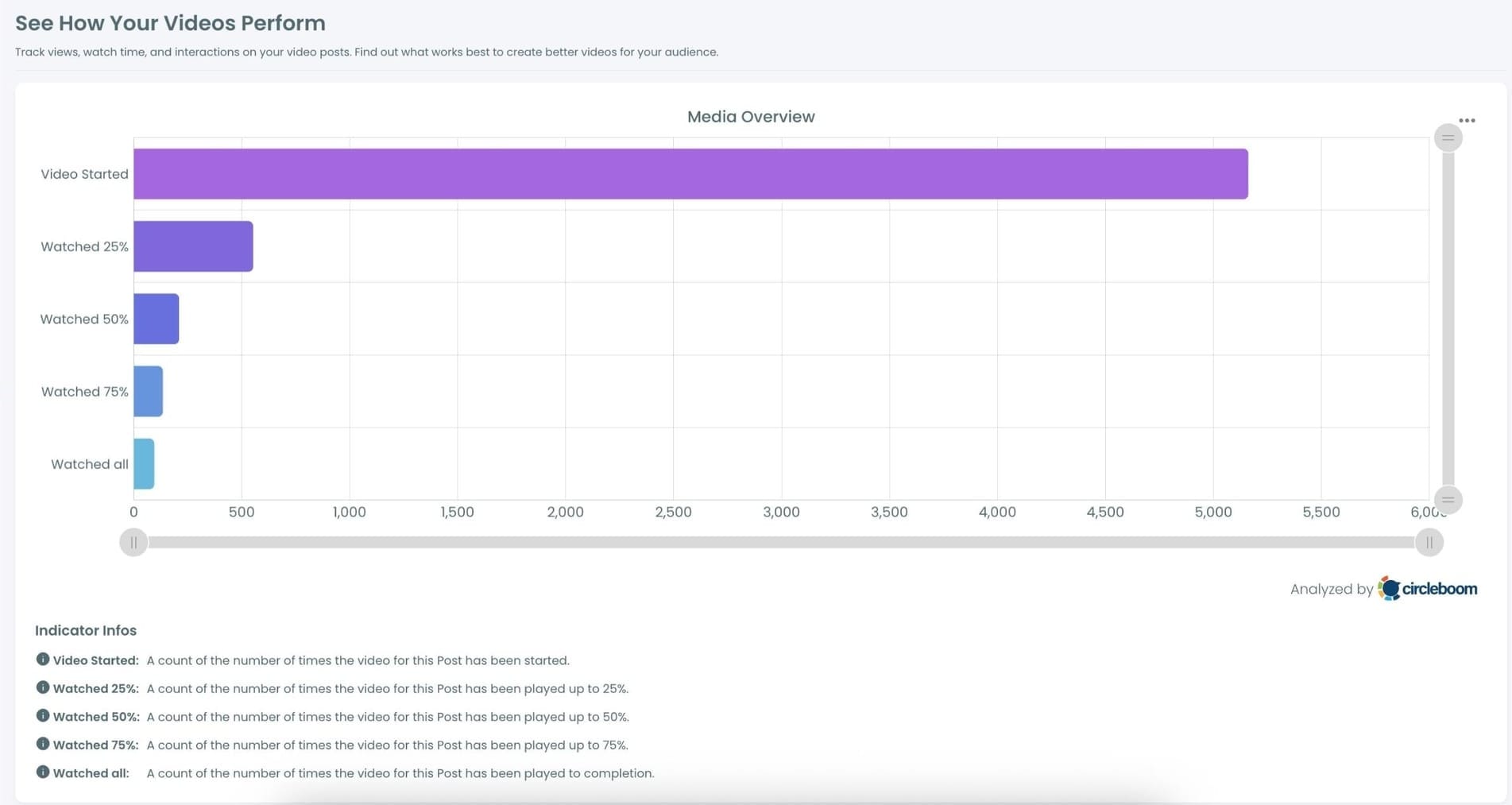Click the info icon beside Watched all
1512x805 pixels.
point(43,772)
